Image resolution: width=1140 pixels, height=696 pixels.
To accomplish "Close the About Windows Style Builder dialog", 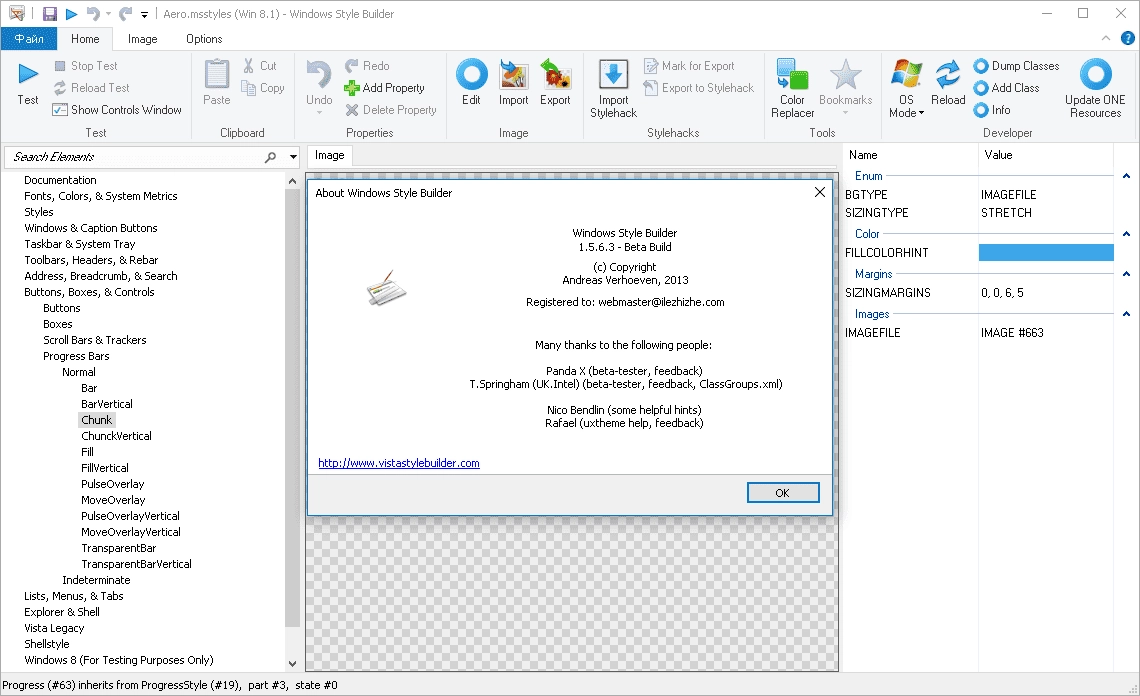I will [x=819, y=192].
